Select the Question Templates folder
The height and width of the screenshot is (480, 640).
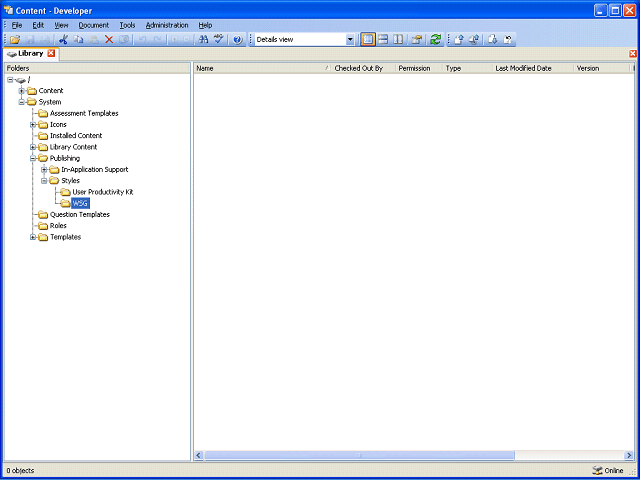point(80,214)
